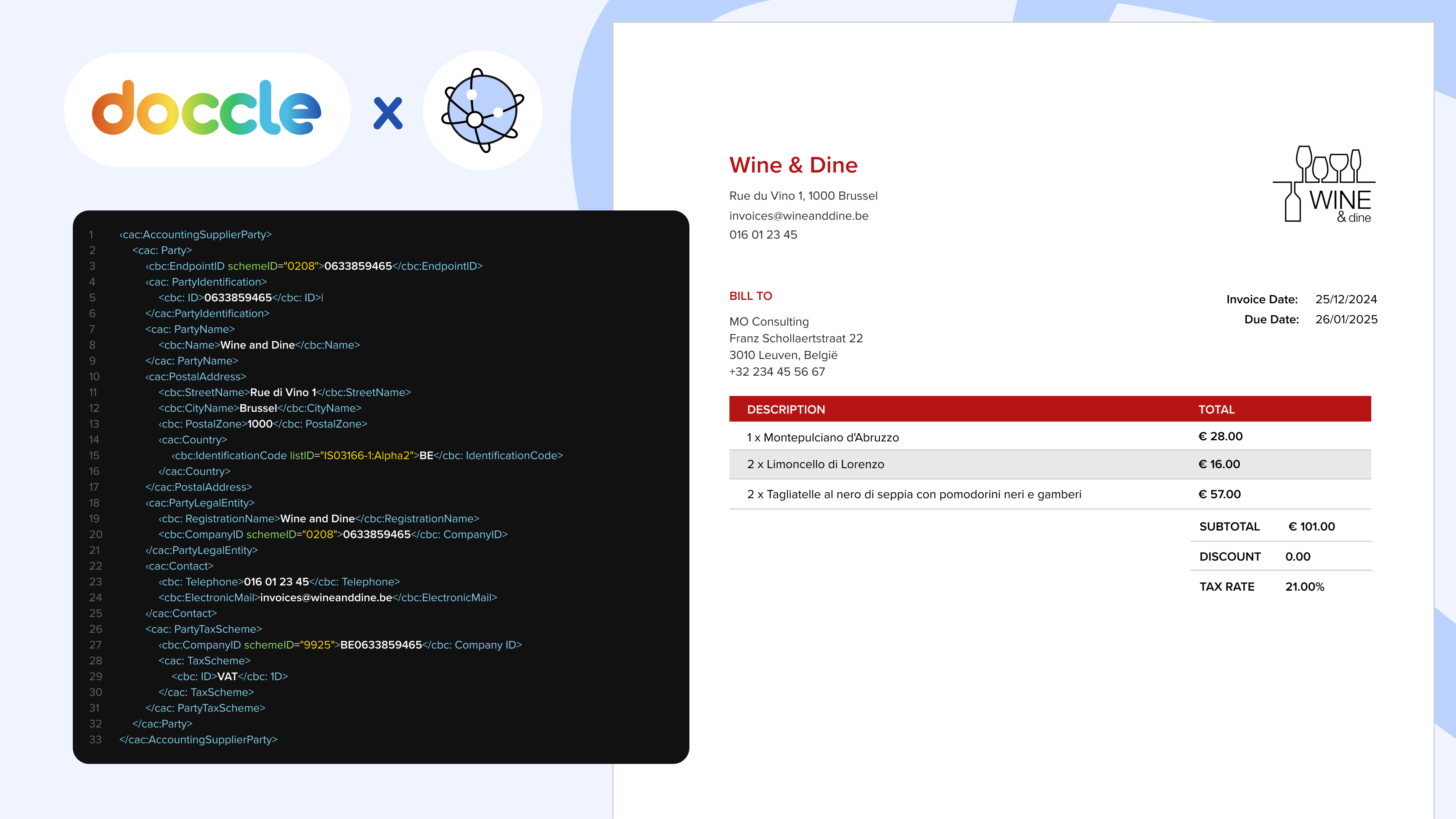Click the phone number 016 01 23 45 on the invoice
The image size is (1456, 819).
click(x=763, y=235)
